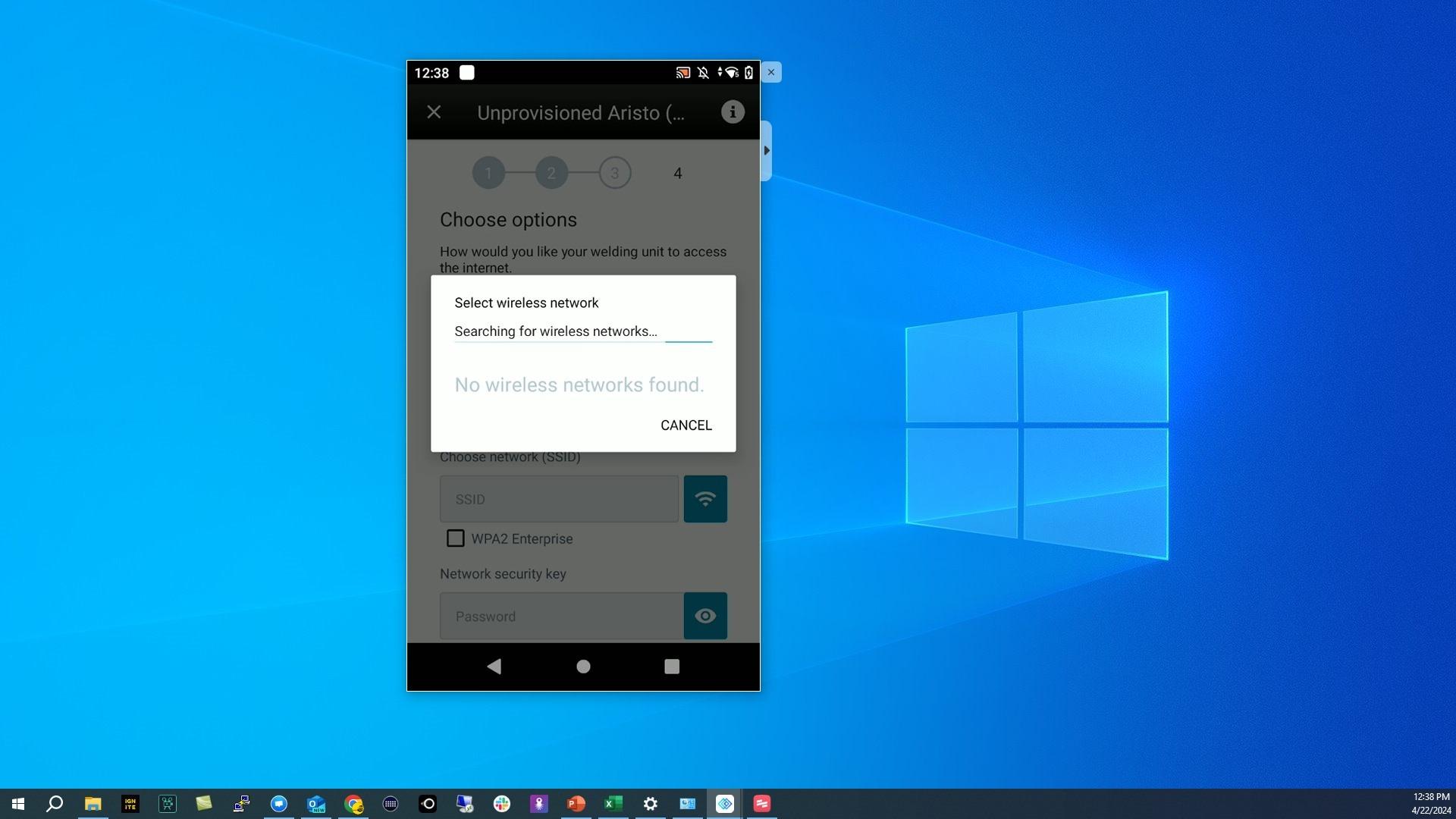Screen dimensions: 1456x819
Task: Tap the muted notifications bell icon
Action: pos(703,73)
